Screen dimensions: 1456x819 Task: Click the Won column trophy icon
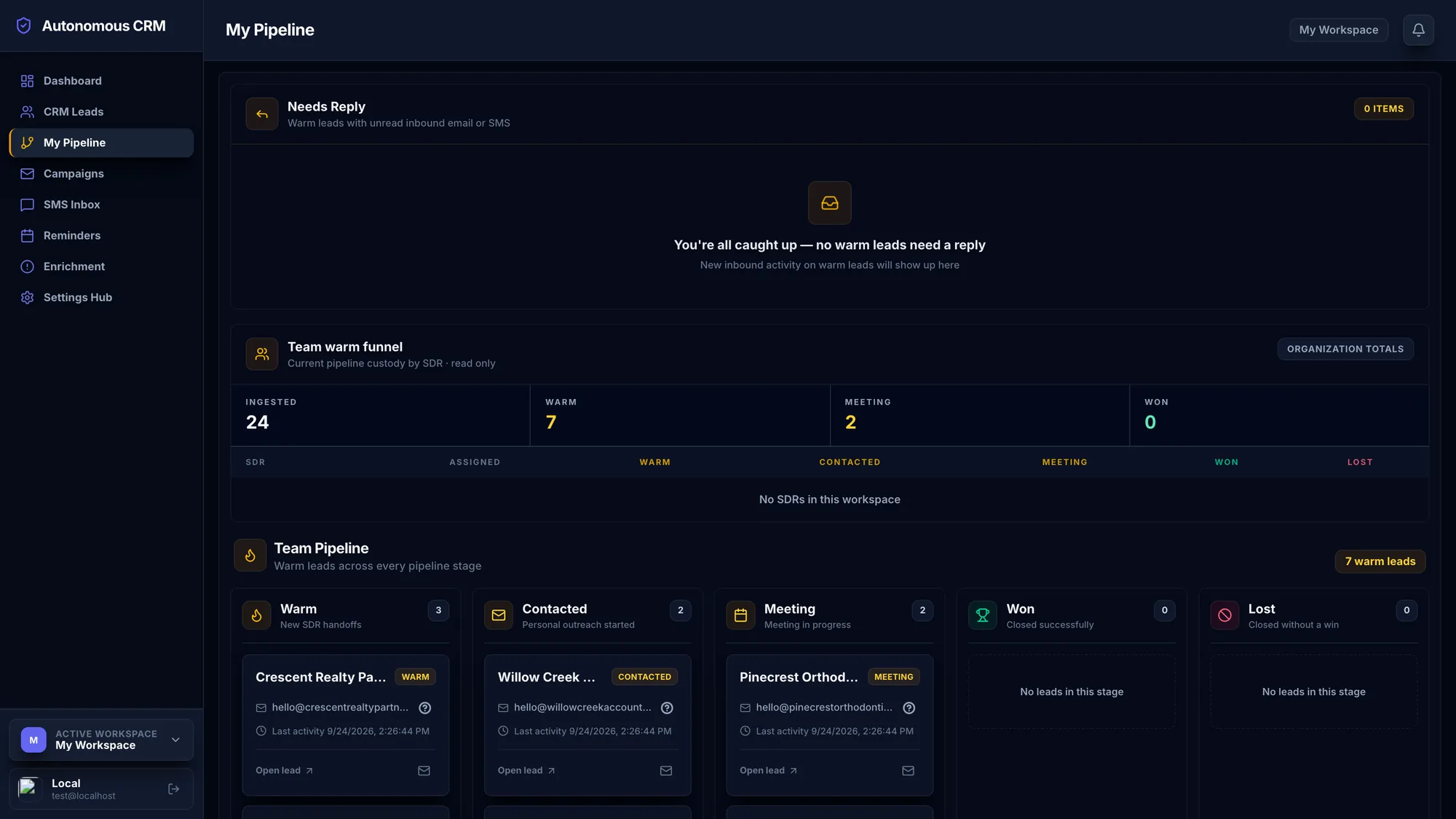click(x=983, y=615)
